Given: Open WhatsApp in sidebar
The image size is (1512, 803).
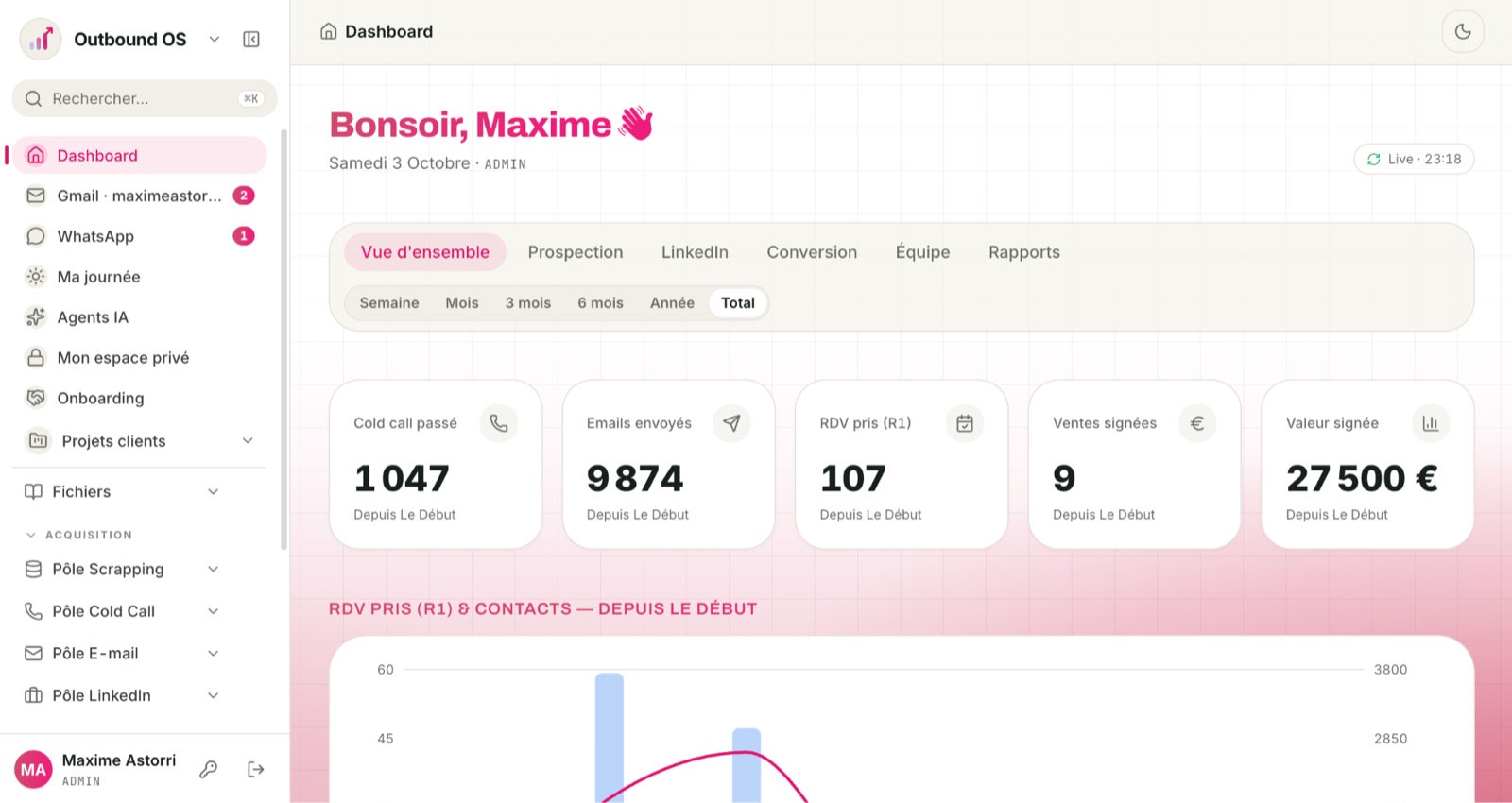Looking at the screenshot, I should (x=139, y=236).
